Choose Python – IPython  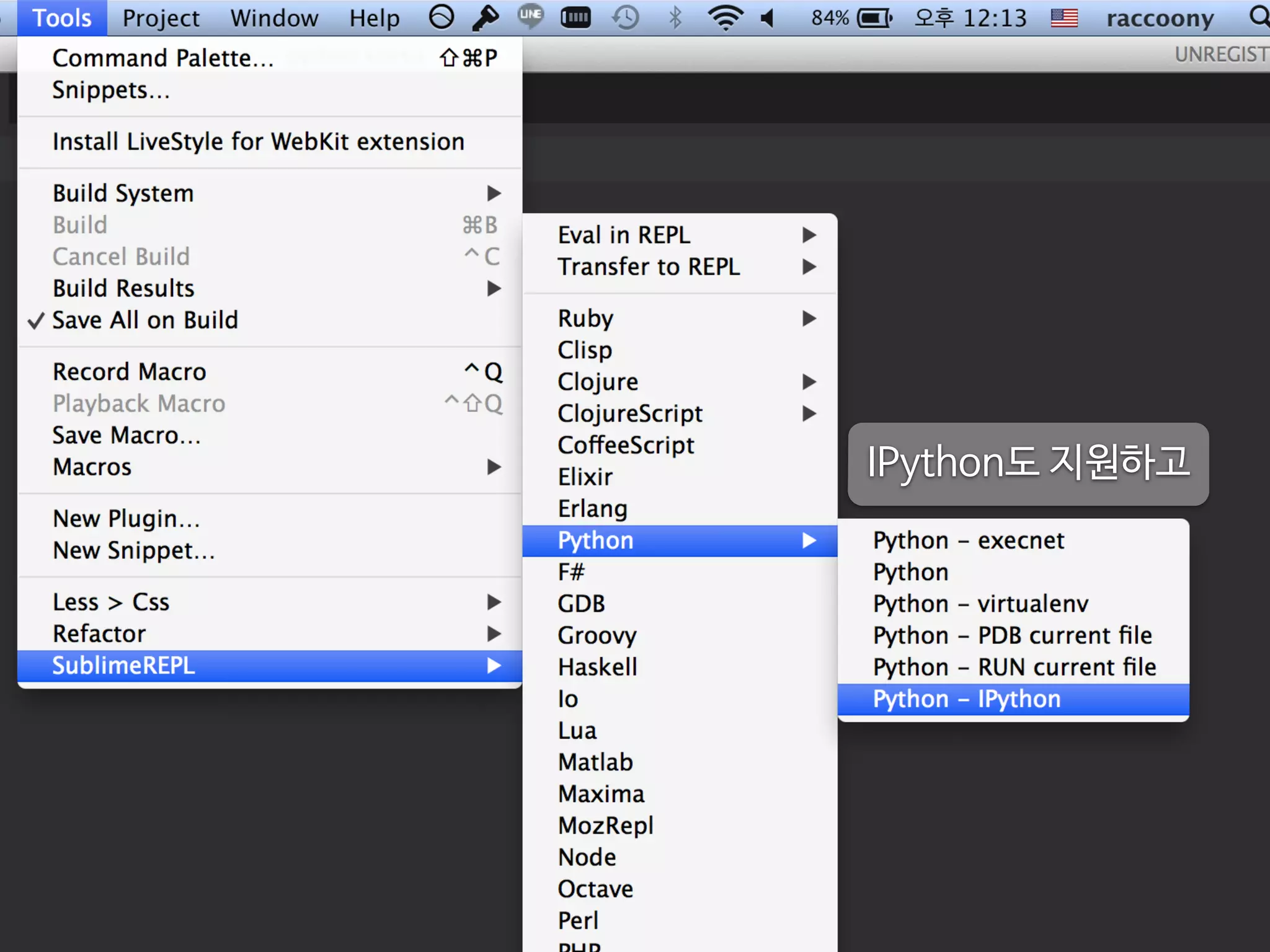point(1013,699)
